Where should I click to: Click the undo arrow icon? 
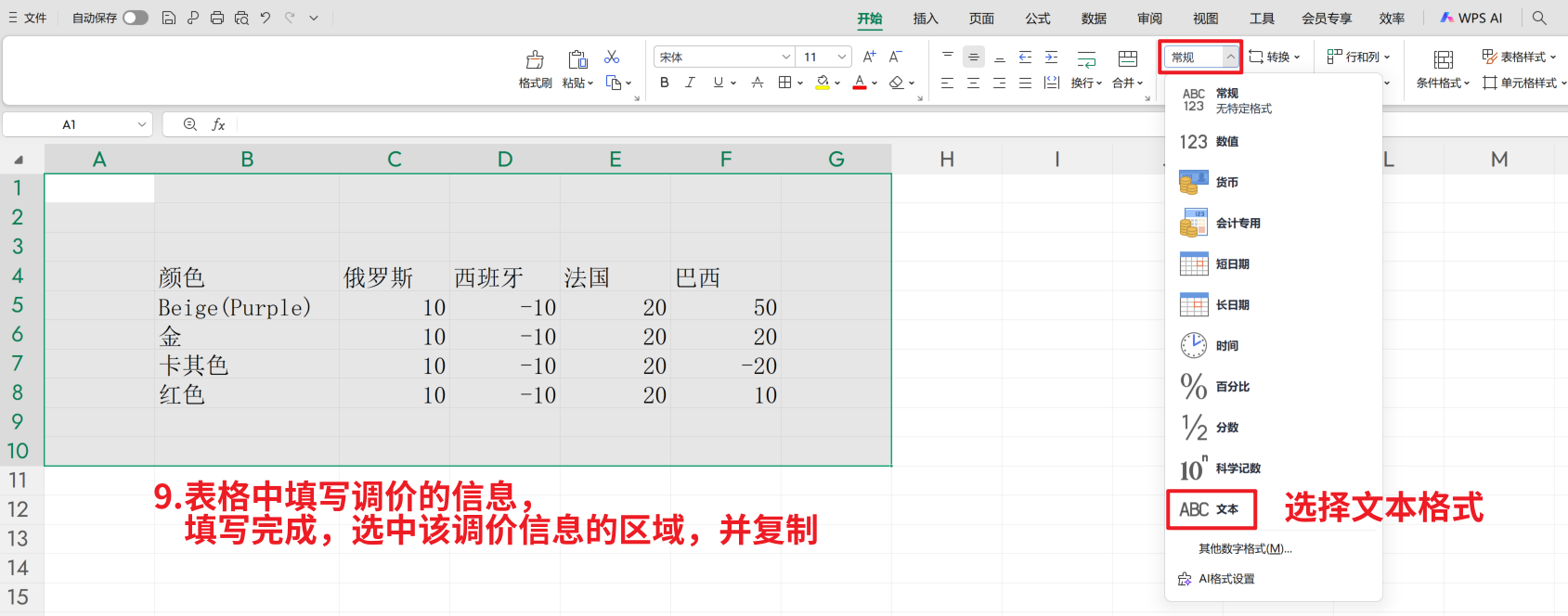click(x=266, y=18)
